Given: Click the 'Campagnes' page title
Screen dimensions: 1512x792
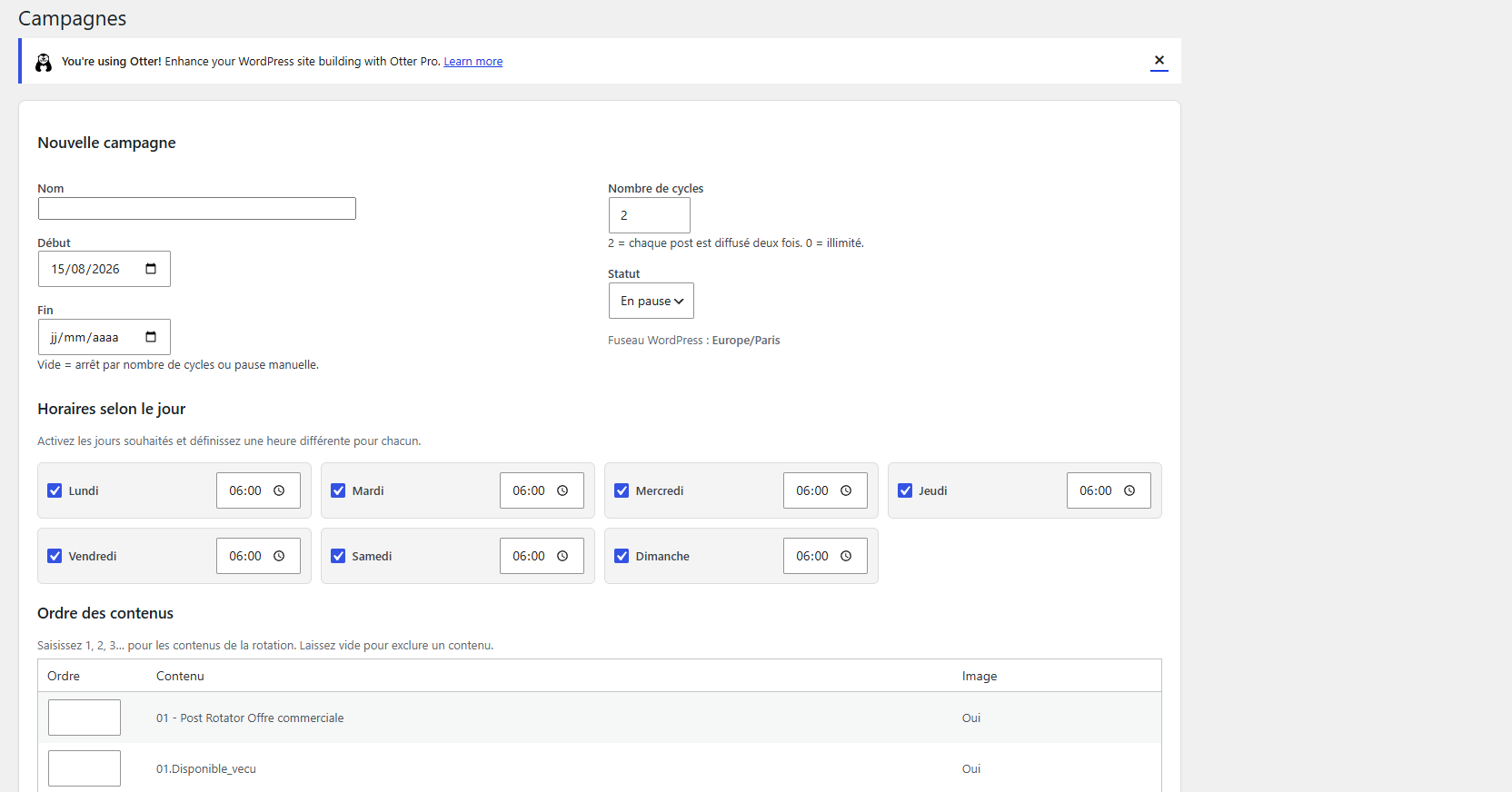Looking at the screenshot, I should (x=72, y=19).
